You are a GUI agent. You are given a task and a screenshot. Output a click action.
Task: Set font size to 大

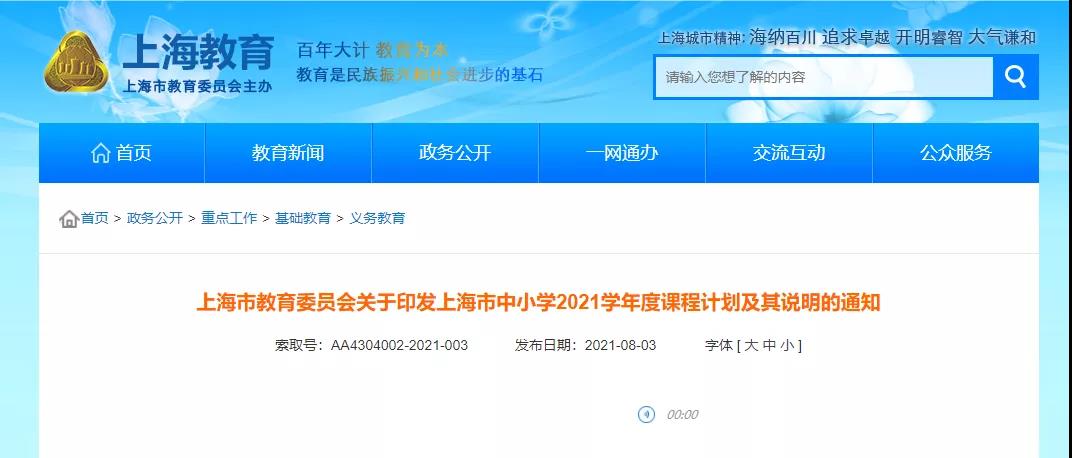pyautogui.click(x=751, y=345)
